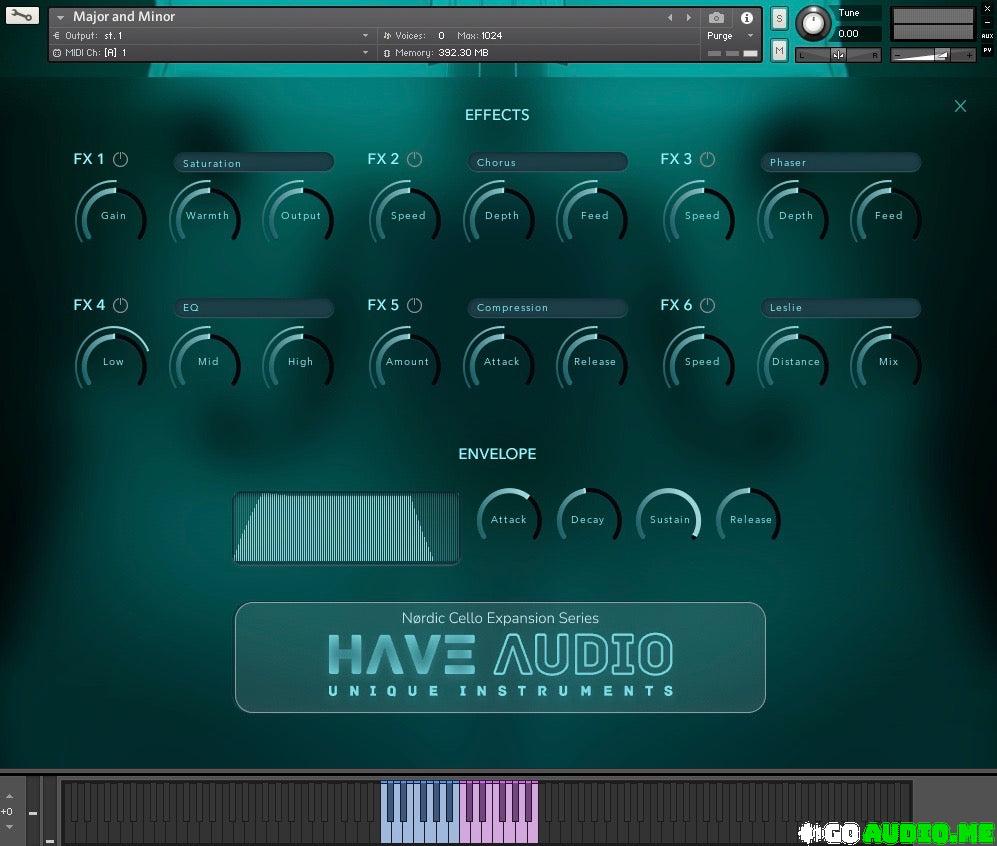Solo the instrument with S button

[779, 18]
